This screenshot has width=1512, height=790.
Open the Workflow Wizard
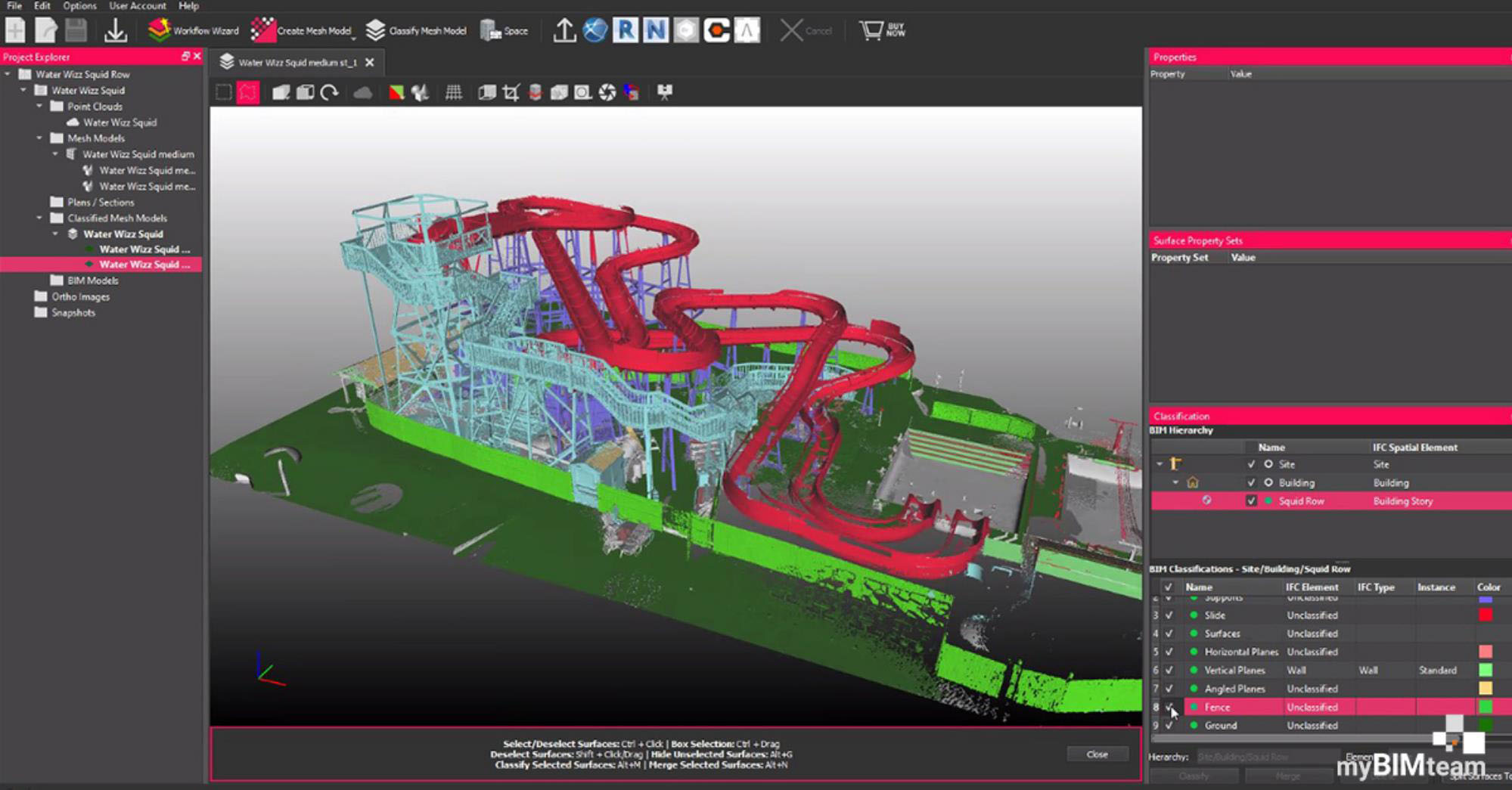tap(193, 31)
